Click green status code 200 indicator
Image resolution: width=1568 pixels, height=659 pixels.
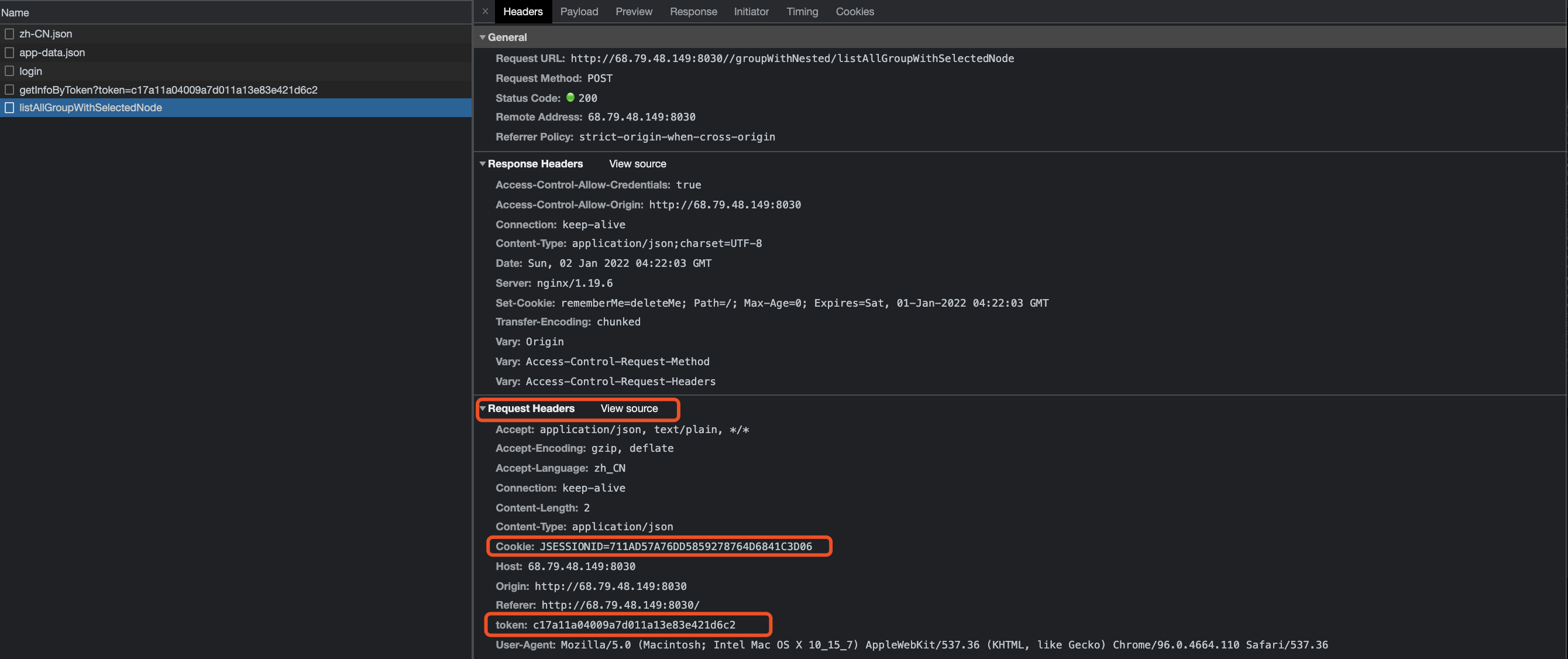click(570, 98)
